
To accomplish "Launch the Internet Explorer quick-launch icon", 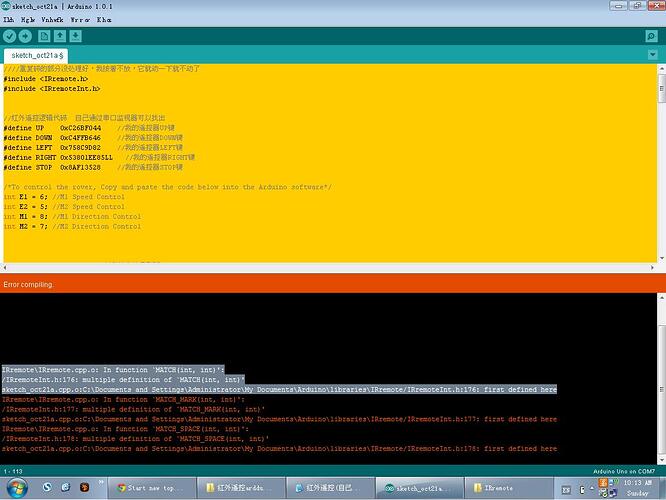I will pyautogui.click(x=65, y=487).
